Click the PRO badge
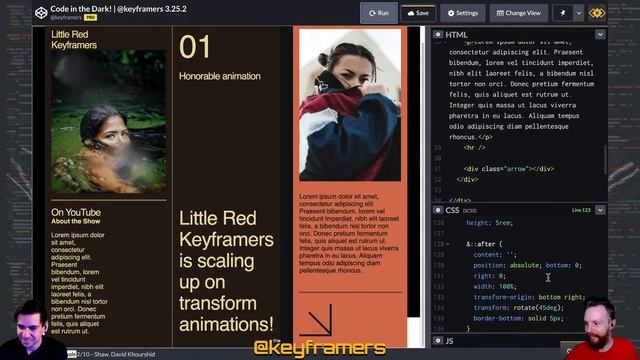Image resolution: width=640 pixels, height=360 pixels. tap(90, 18)
